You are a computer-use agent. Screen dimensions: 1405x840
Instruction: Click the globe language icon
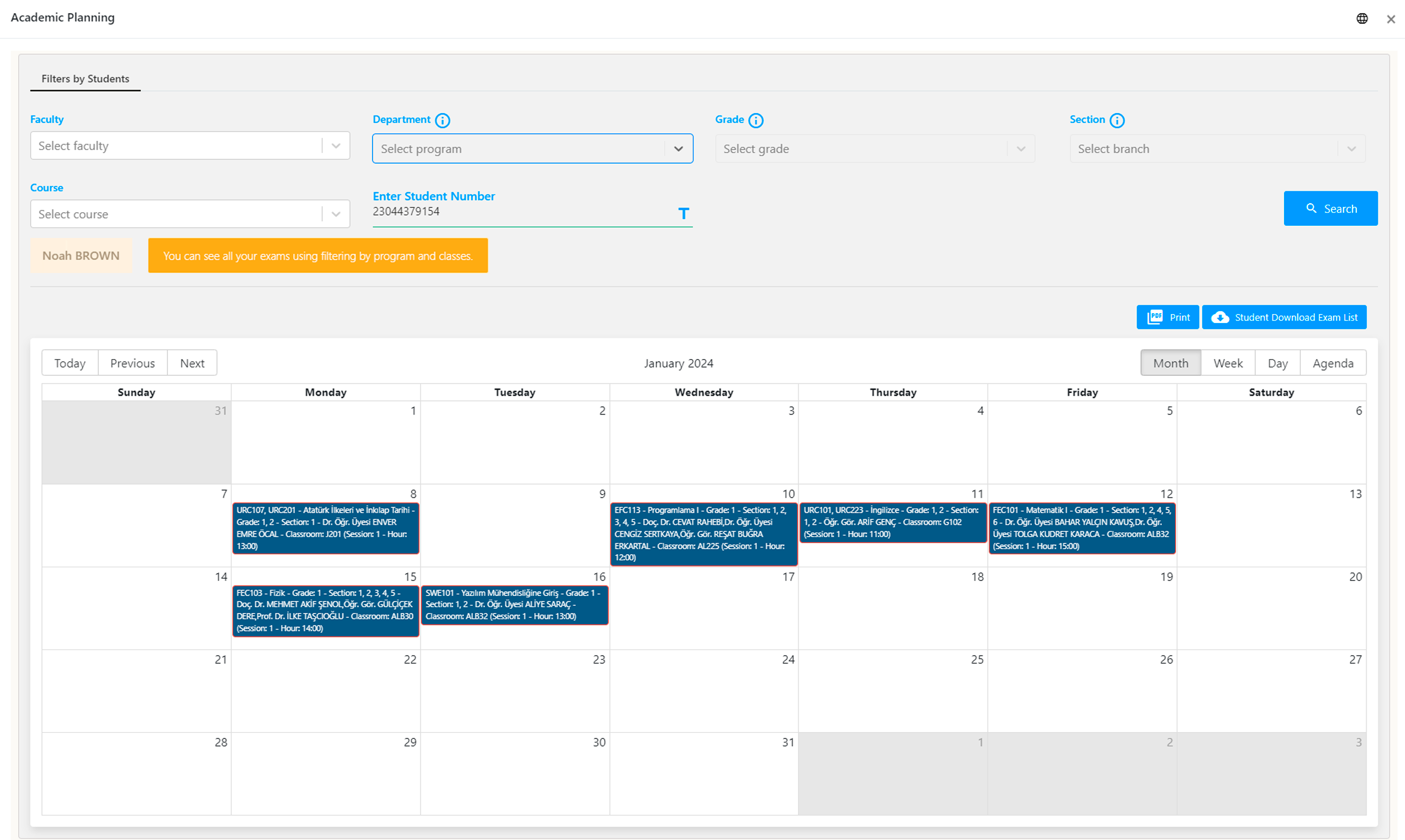pos(1362,18)
